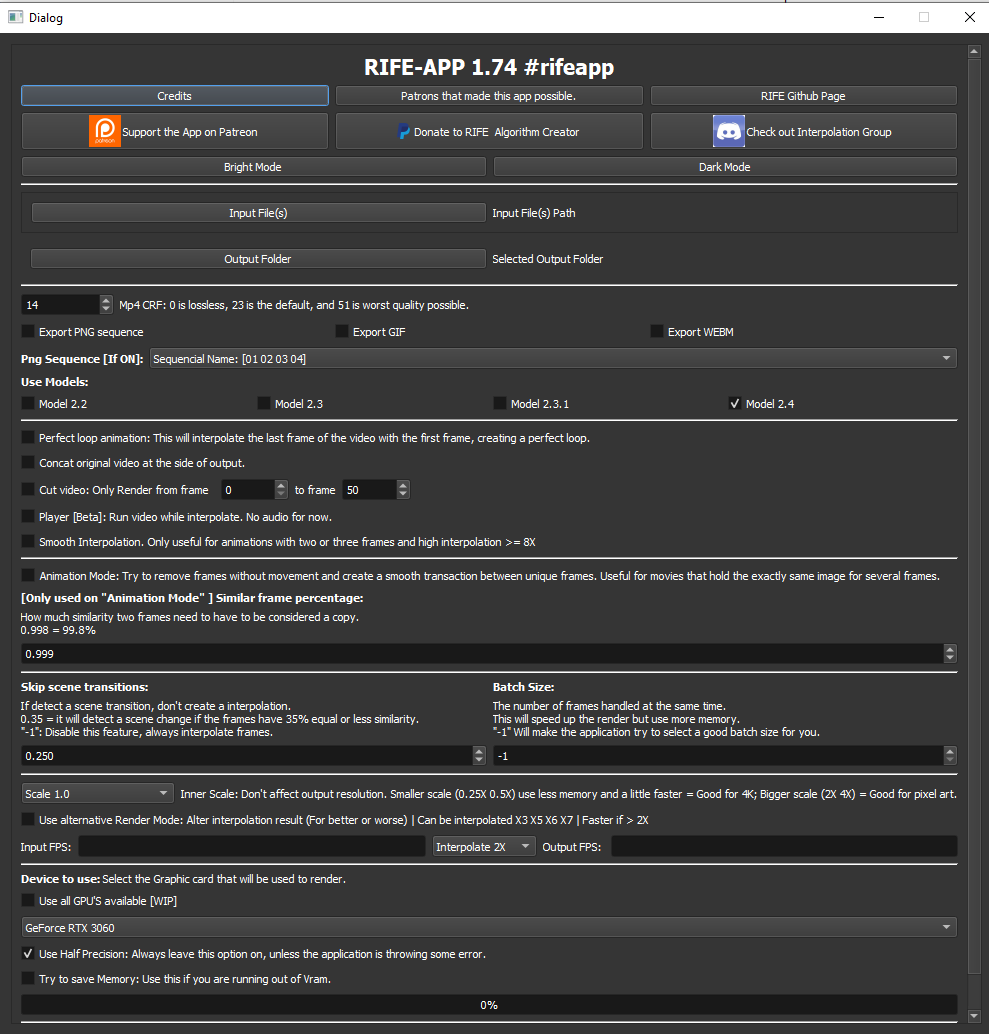Click Check out Interpolation Group button
989x1034 pixels.
click(803, 131)
